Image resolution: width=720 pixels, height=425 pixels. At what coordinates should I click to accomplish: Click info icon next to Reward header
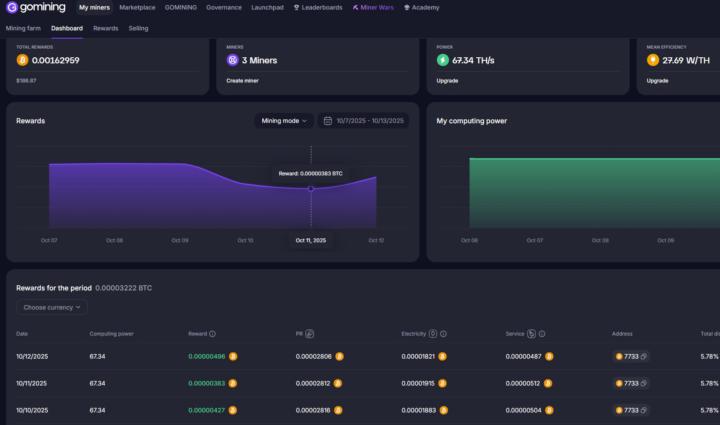click(212, 334)
